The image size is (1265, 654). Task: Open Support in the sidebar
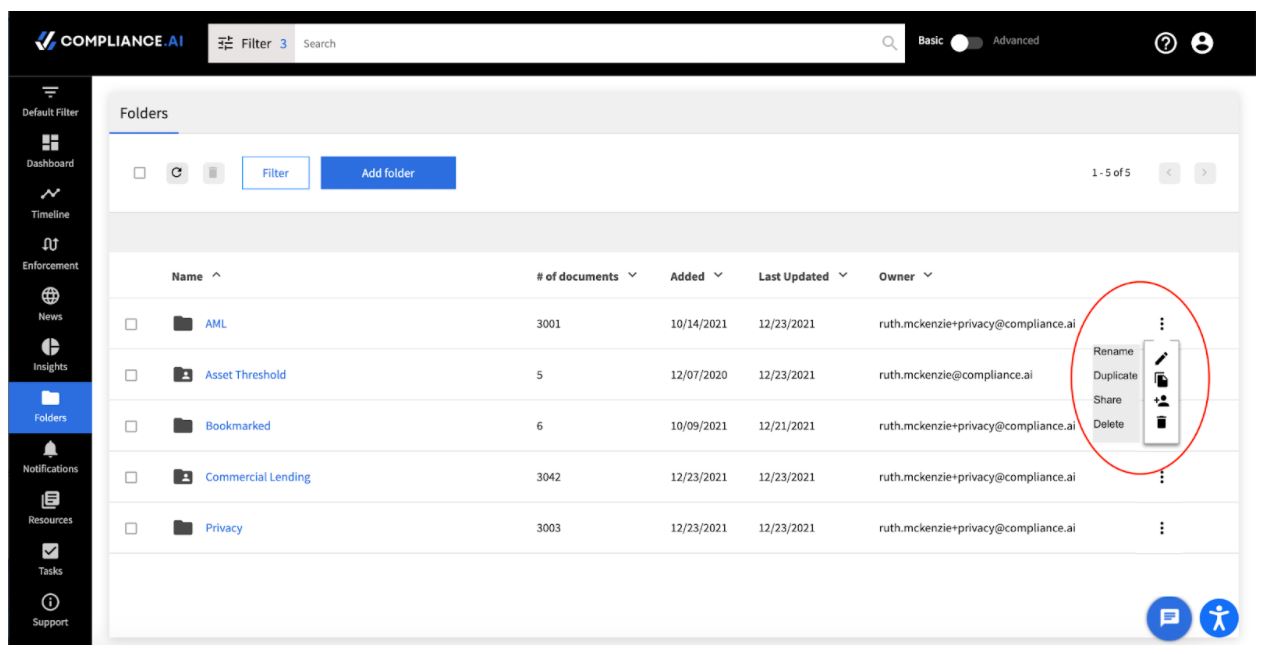(50, 610)
